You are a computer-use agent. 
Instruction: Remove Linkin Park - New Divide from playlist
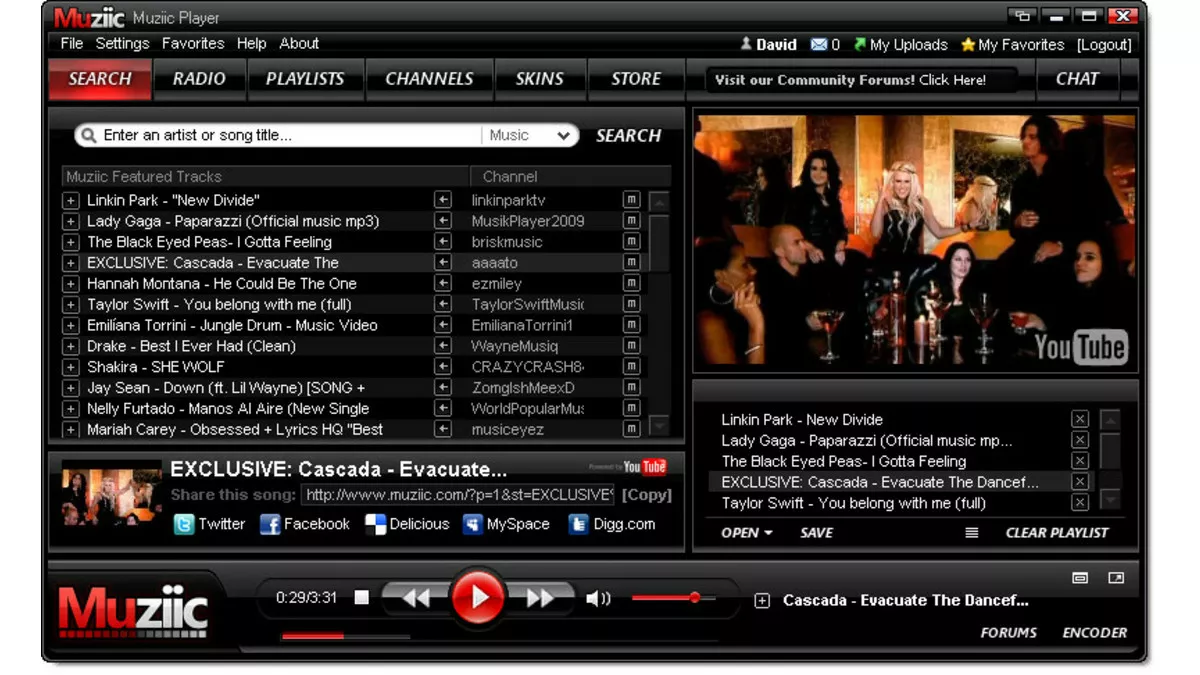pyautogui.click(x=1080, y=419)
